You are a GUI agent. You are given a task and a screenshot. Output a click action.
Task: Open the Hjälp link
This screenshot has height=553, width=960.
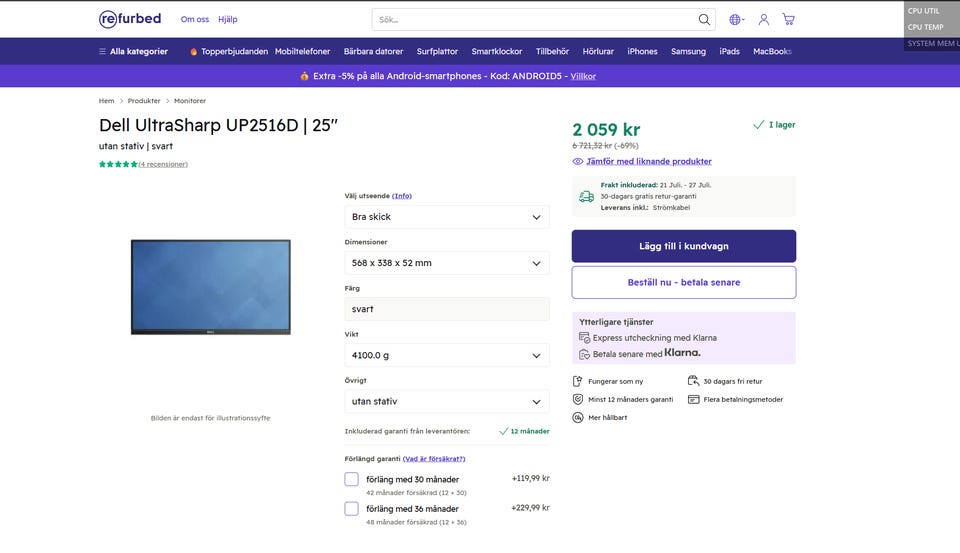228,19
